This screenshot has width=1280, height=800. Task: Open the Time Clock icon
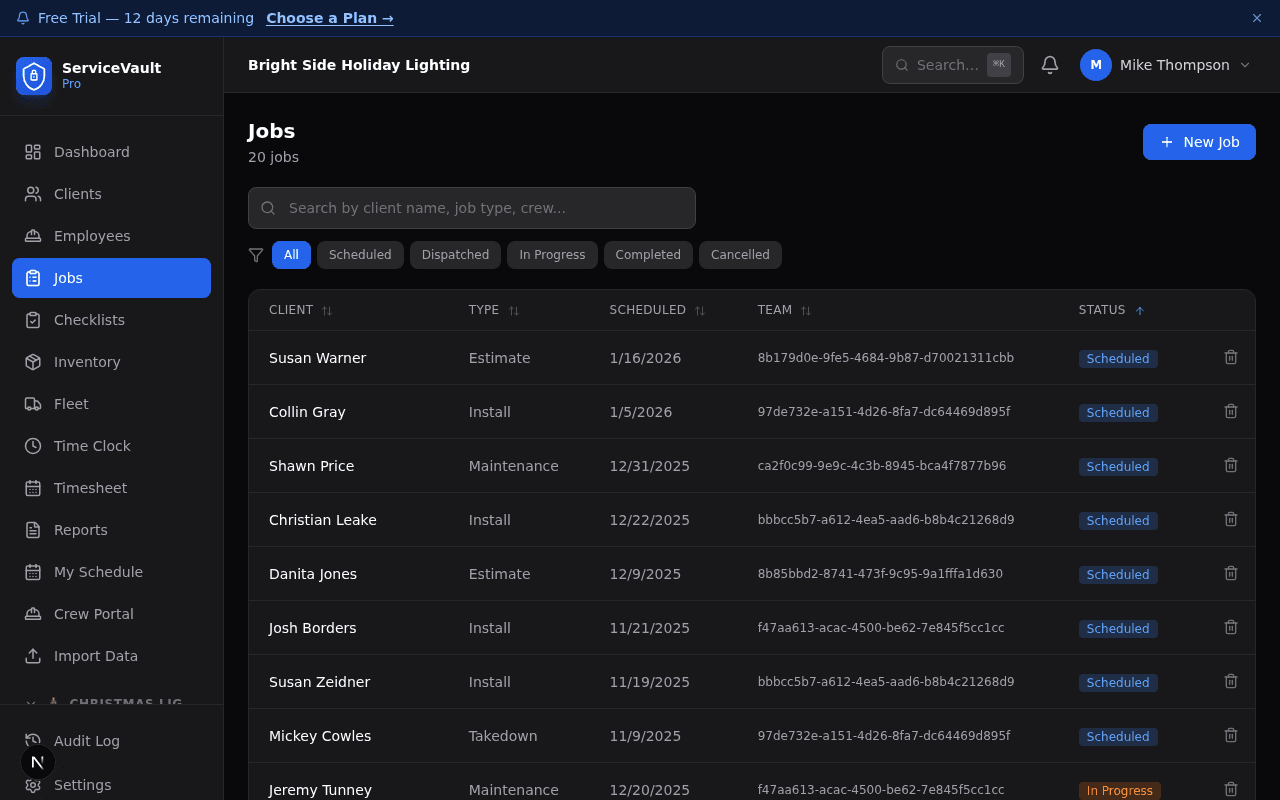[x=31, y=446]
